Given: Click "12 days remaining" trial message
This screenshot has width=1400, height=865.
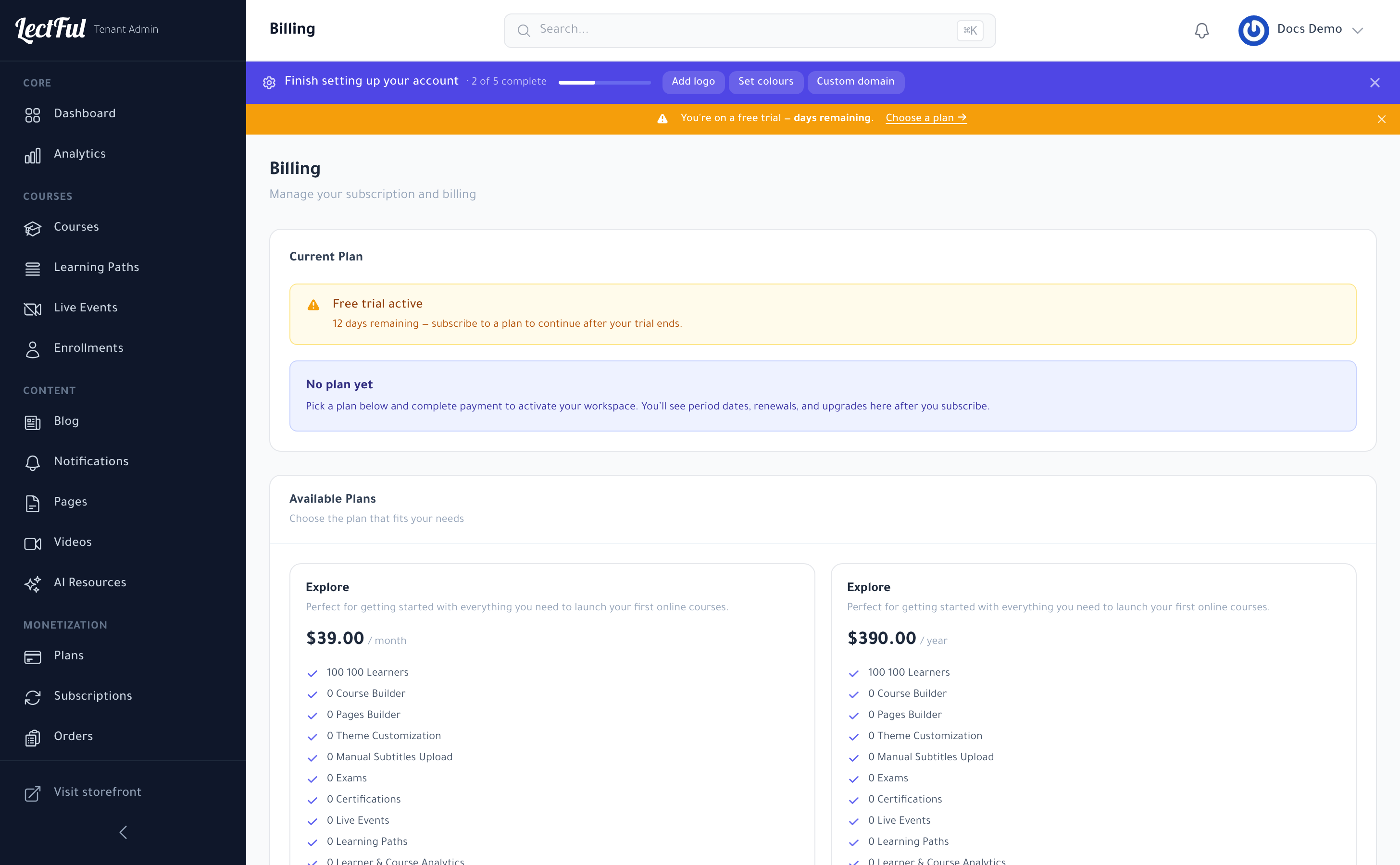Looking at the screenshot, I should [375, 324].
